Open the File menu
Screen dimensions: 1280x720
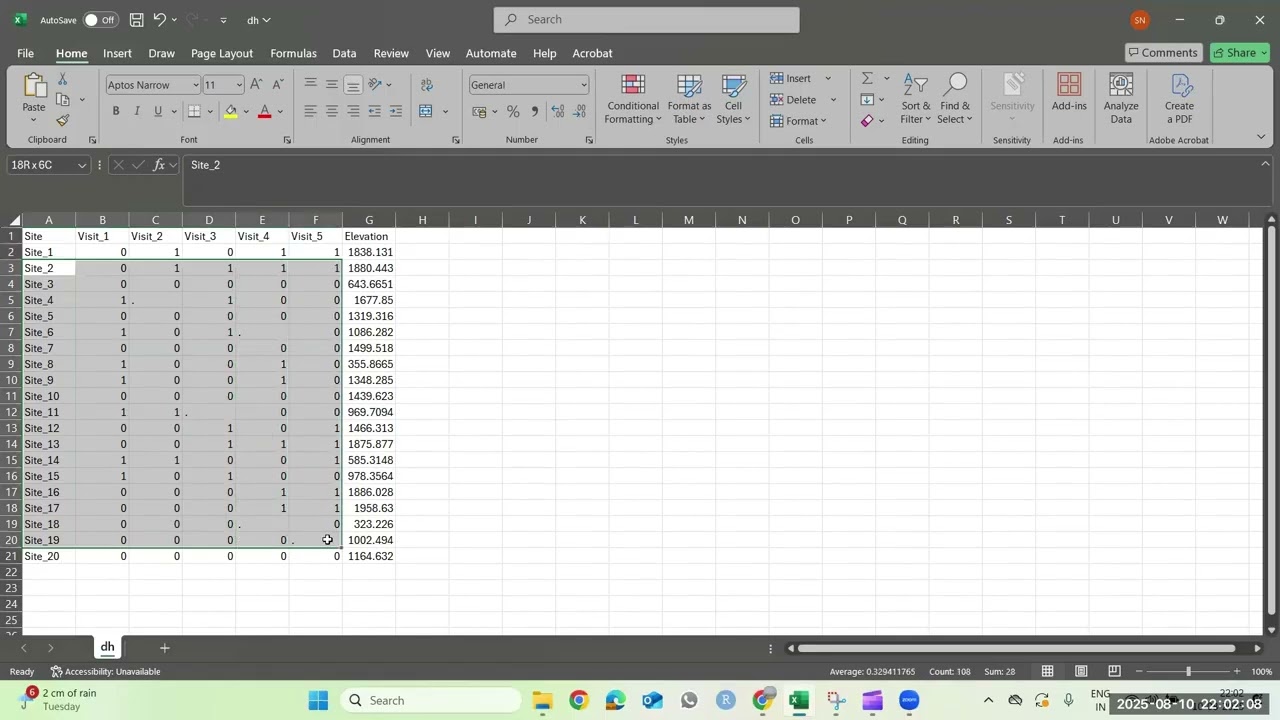tap(25, 53)
